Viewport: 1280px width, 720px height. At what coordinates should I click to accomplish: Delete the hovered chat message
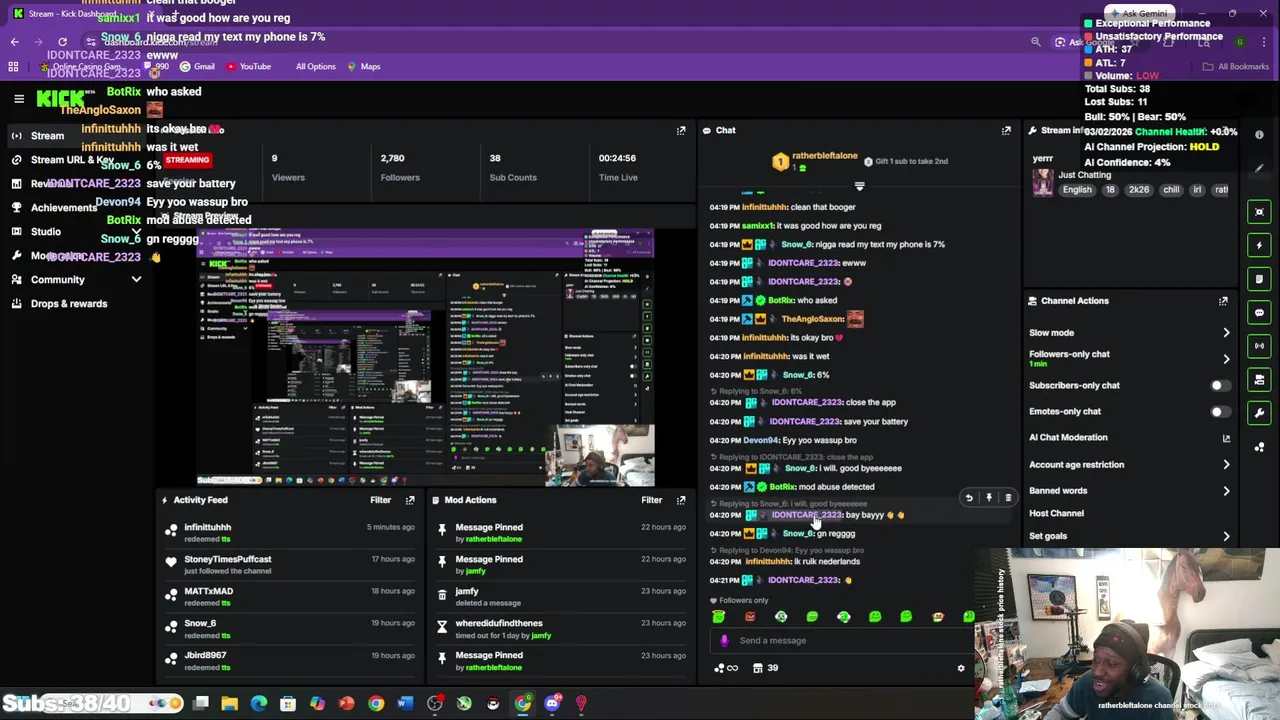pyautogui.click(x=1008, y=497)
